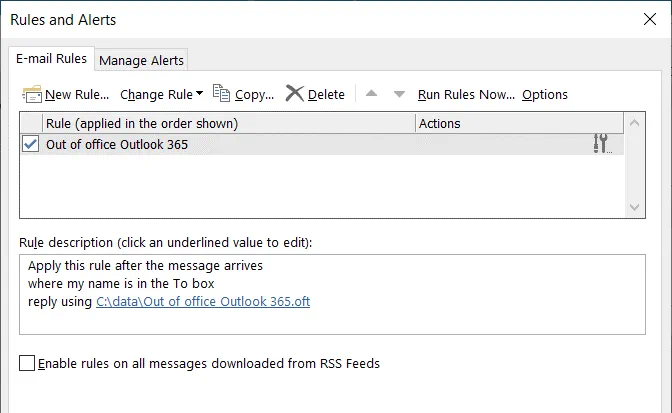Click the New Rule envelope icon
This screenshot has height=413, width=672.
[32, 94]
